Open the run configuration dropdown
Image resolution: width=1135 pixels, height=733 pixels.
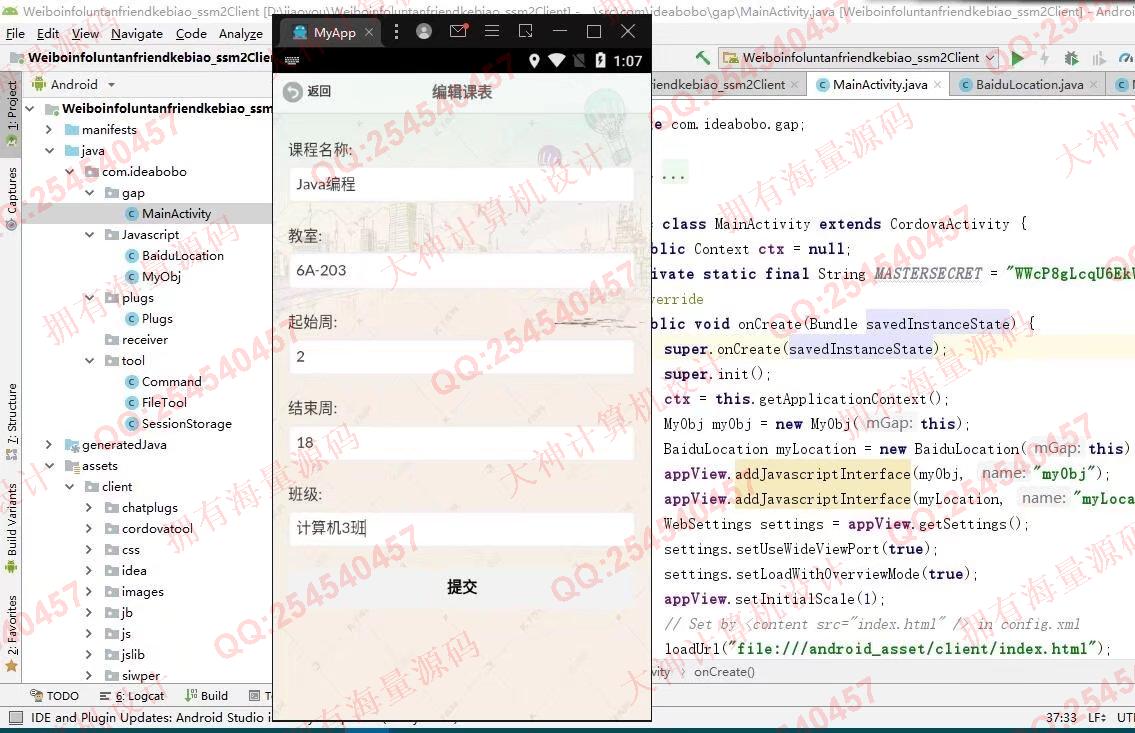[859, 58]
